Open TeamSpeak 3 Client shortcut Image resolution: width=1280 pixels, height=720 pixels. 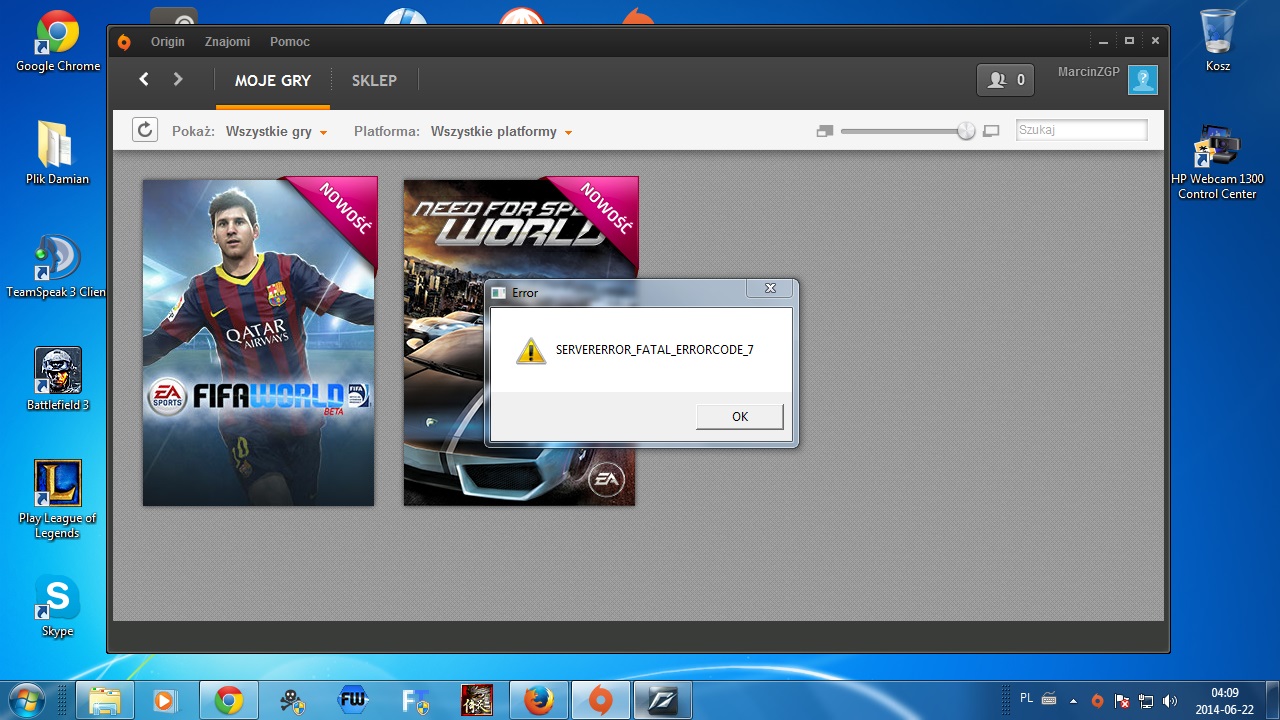pos(57,267)
